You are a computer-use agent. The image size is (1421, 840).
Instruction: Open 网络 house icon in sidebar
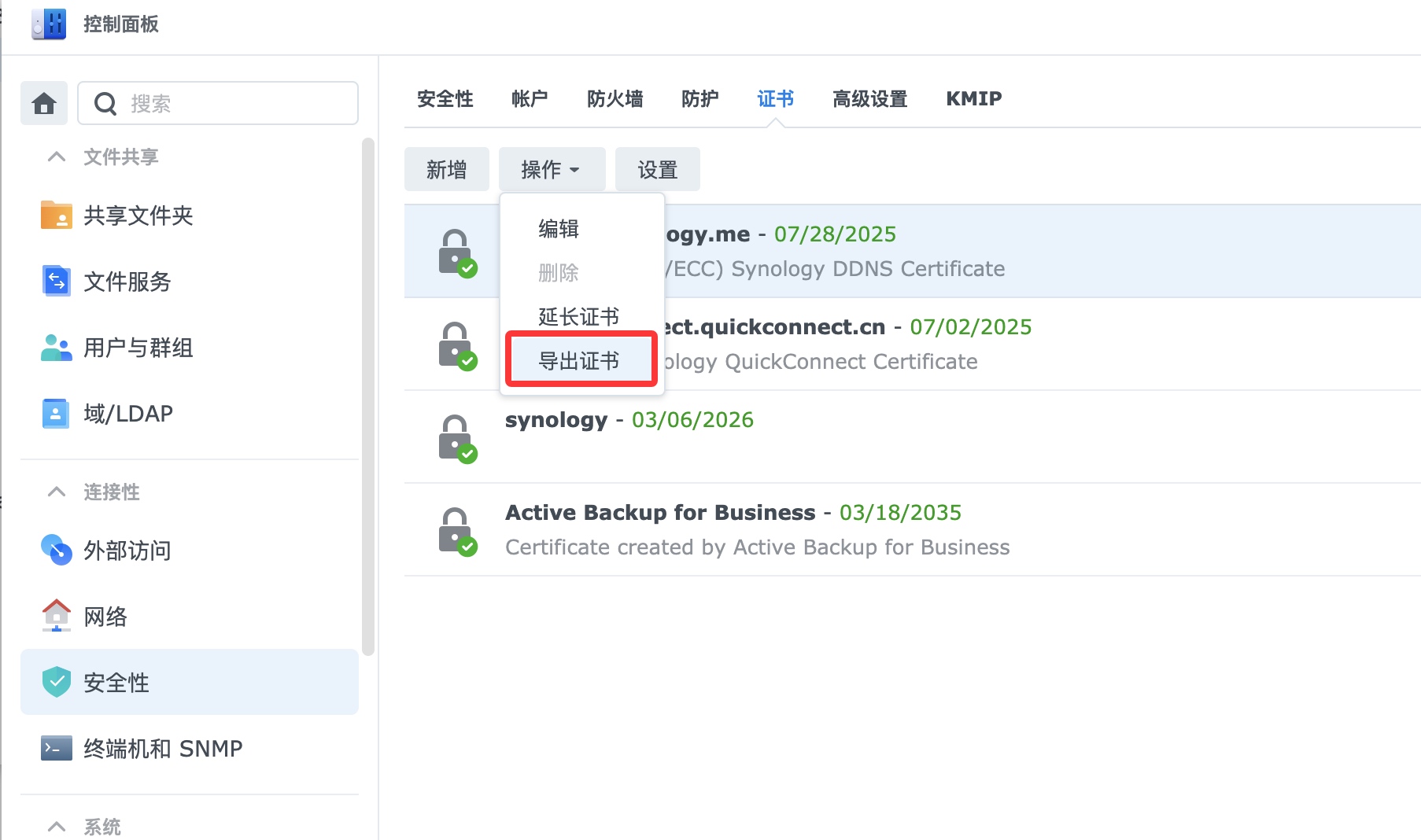point(57,616)
